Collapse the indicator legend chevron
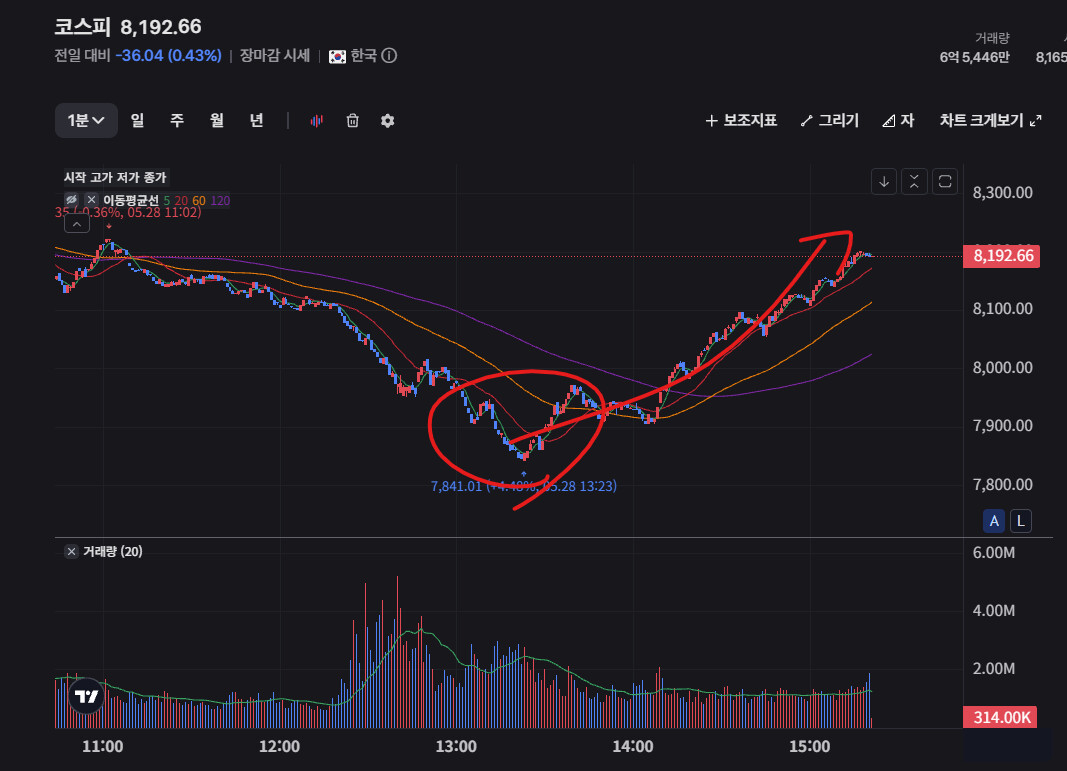 click(x=77, y=224)
